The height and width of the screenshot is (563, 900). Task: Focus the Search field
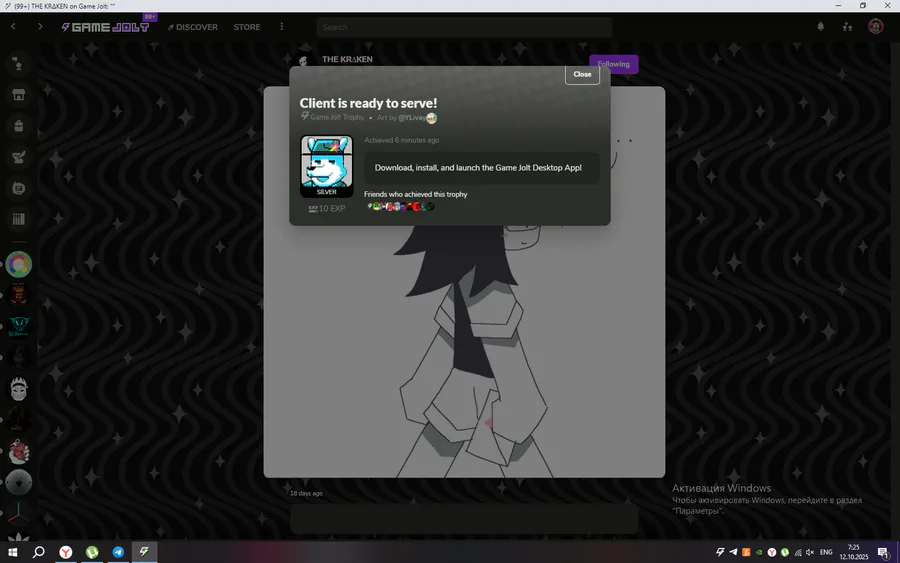[464, 27]
